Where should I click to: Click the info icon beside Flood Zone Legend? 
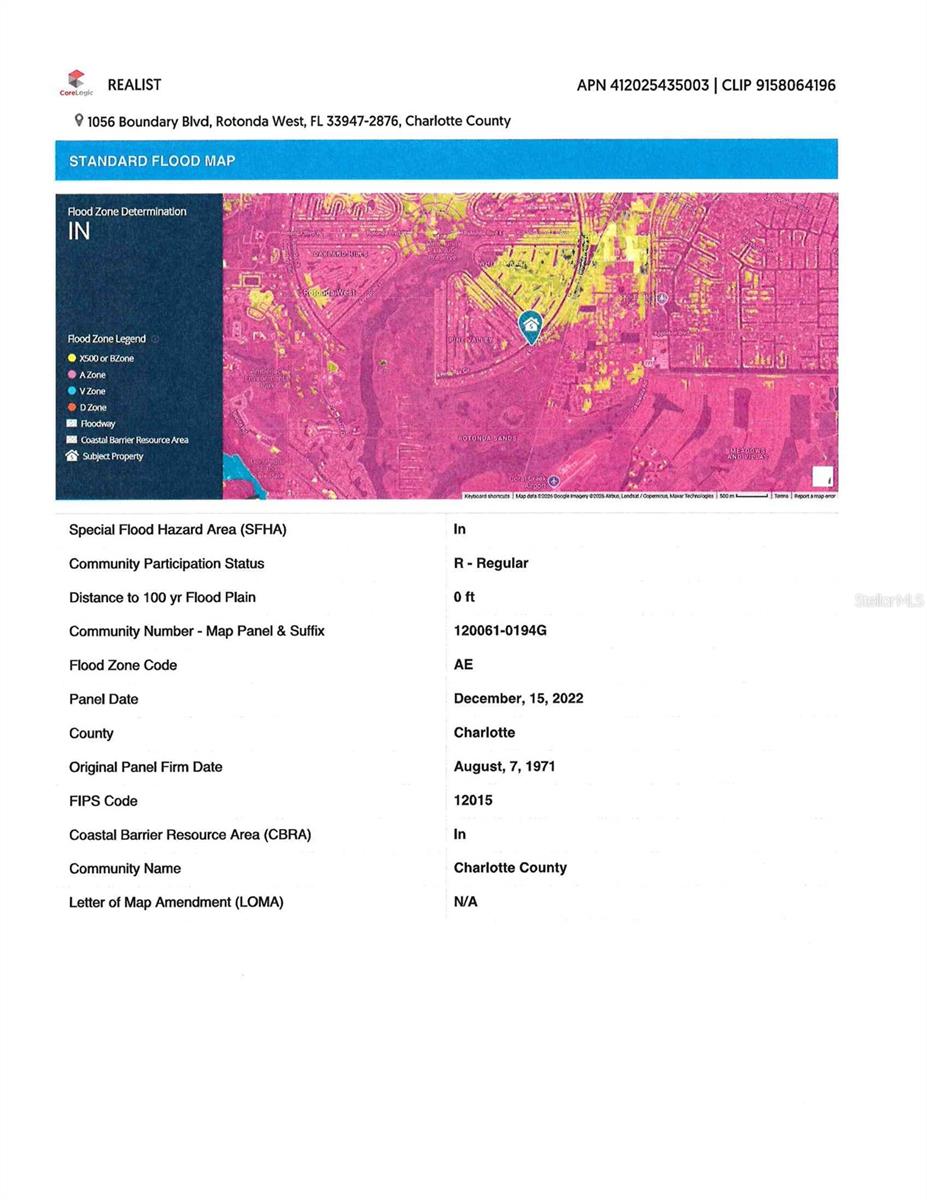click(155, 339)
